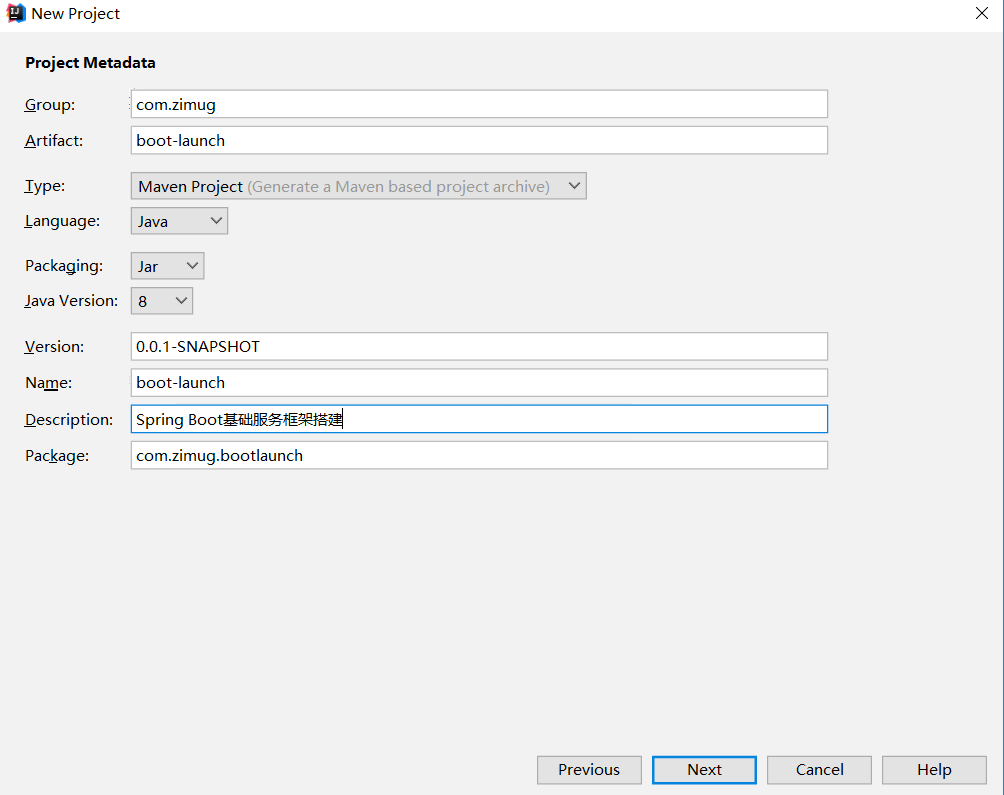Click the Java Version label
The height and width of the screenshot is (795, 1004).
[x=71, y=301]
